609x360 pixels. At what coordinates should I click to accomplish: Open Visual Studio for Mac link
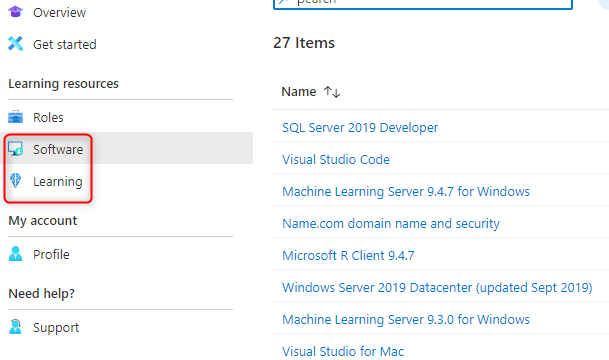click(343, 351)
